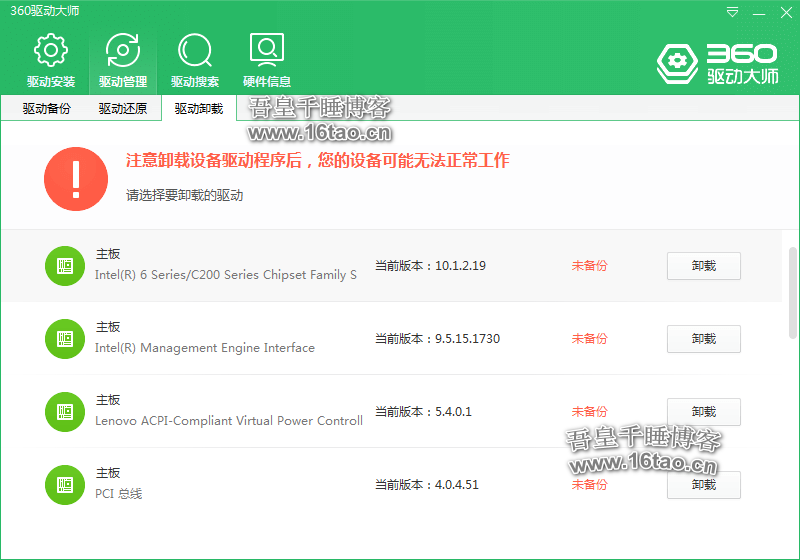Image resolution: width=800 pixels, height=560 pixels.
Task: Uninstall the Intel 6 Series chipset driver
Action: (703, 266)
